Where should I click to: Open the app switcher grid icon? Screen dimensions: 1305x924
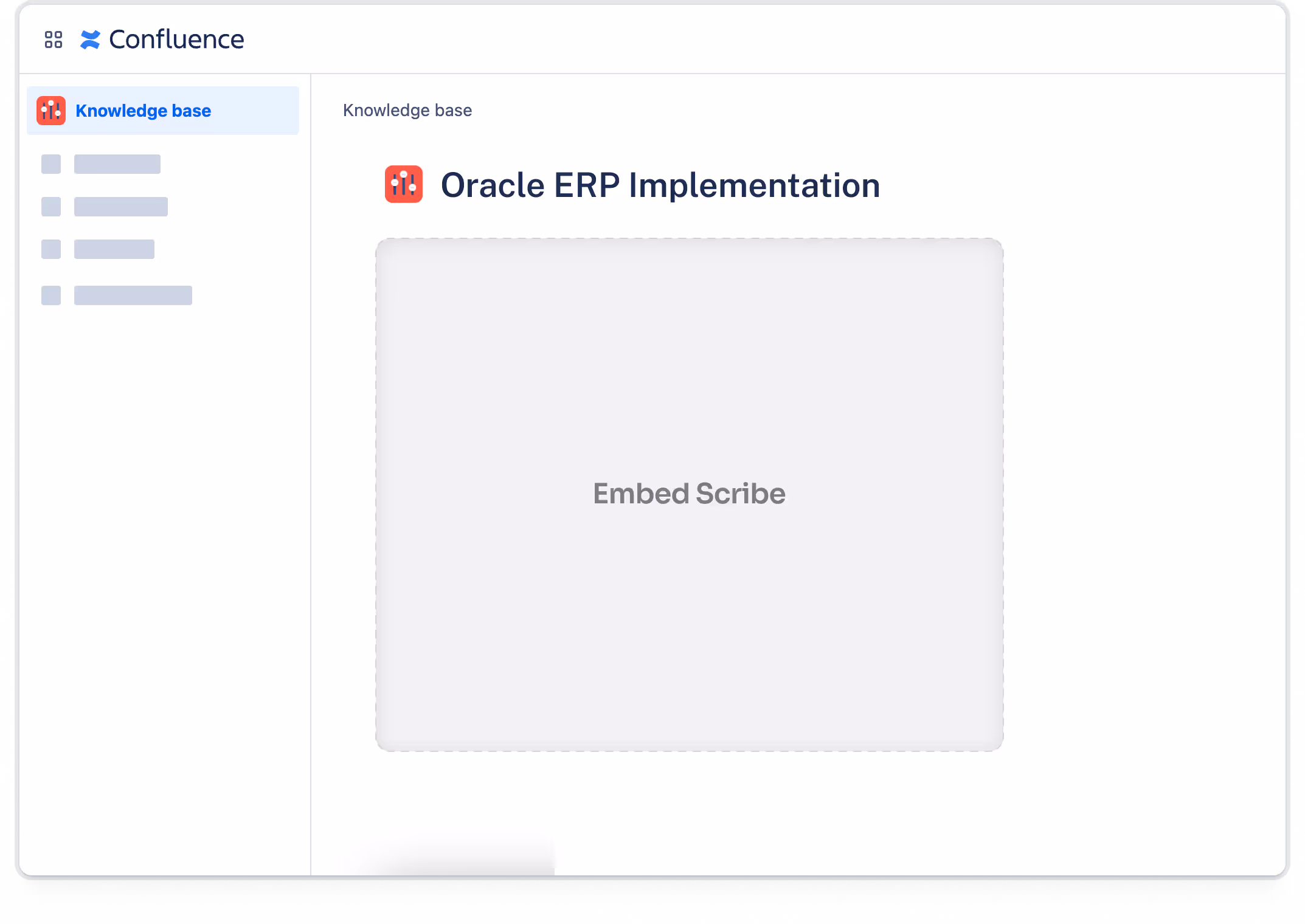(54, 40)
